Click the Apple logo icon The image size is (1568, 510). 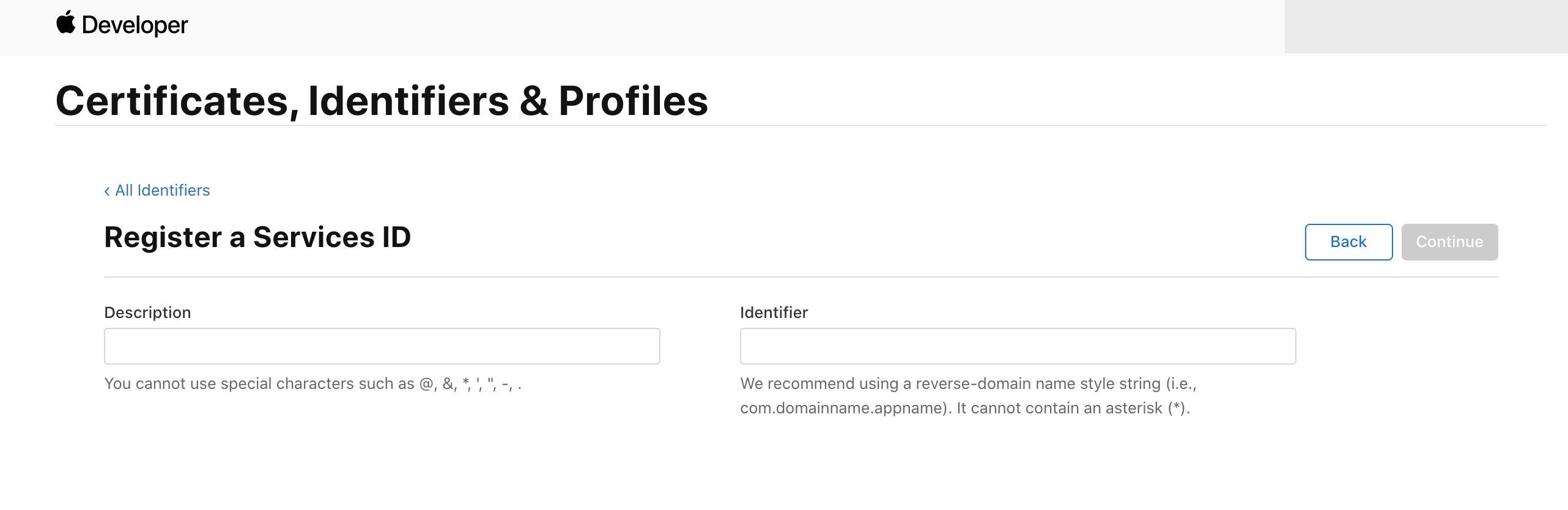click(x=65, y=23)
